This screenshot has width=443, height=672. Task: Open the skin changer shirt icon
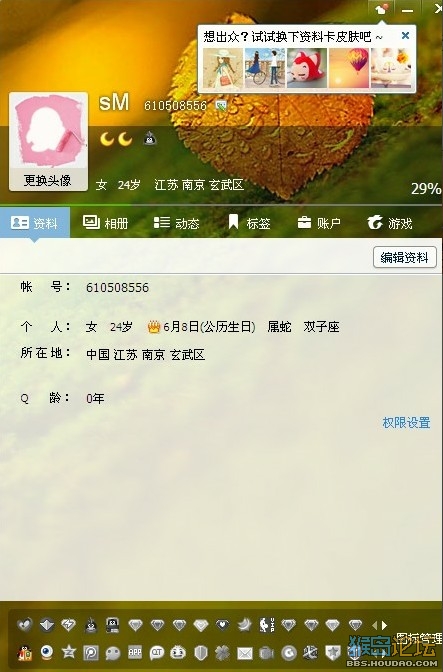(x=381, y=9)
